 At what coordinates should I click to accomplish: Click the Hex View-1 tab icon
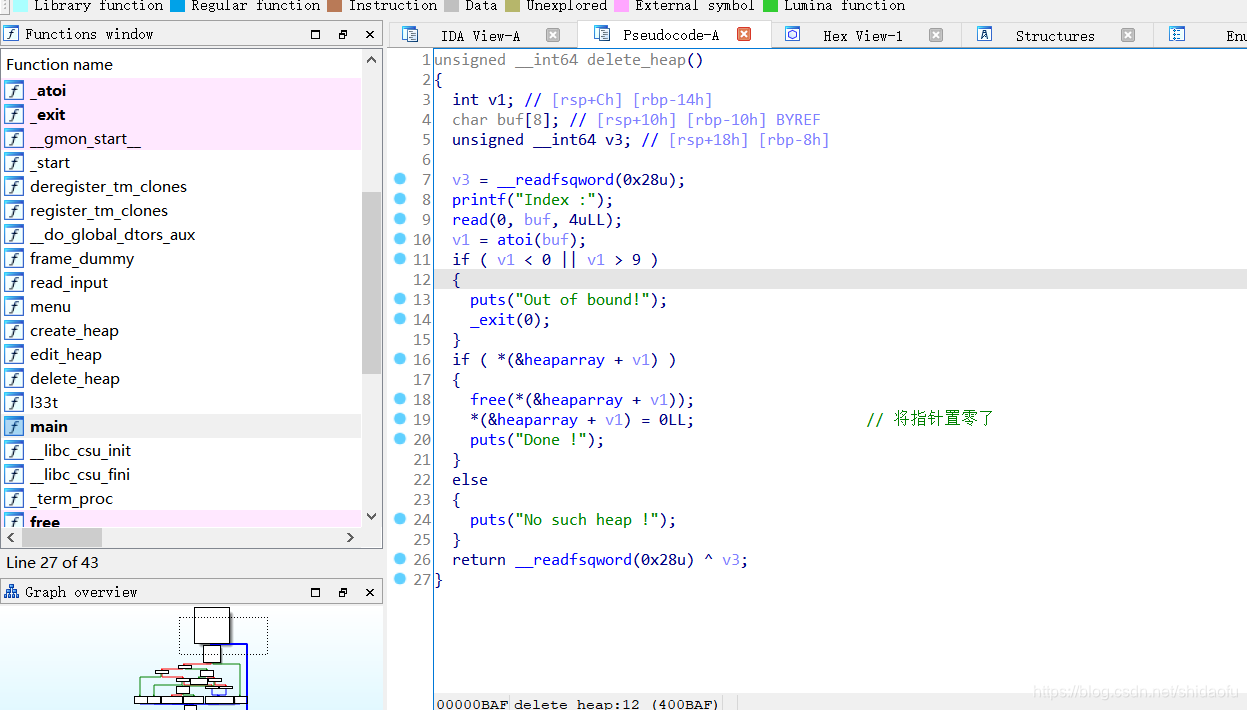click(x=792, y=34)
